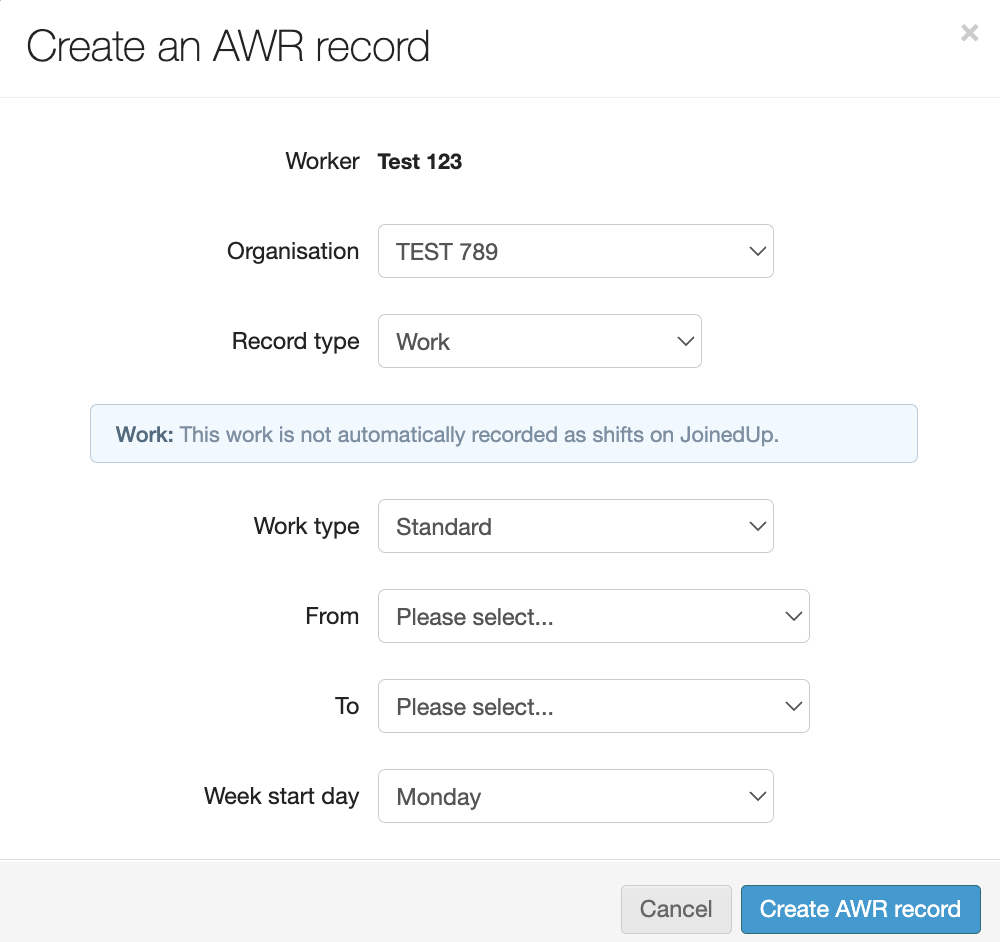Click the chevron arrow in Record type field
Screen dimensions: 1000x942
coord(685,342)
